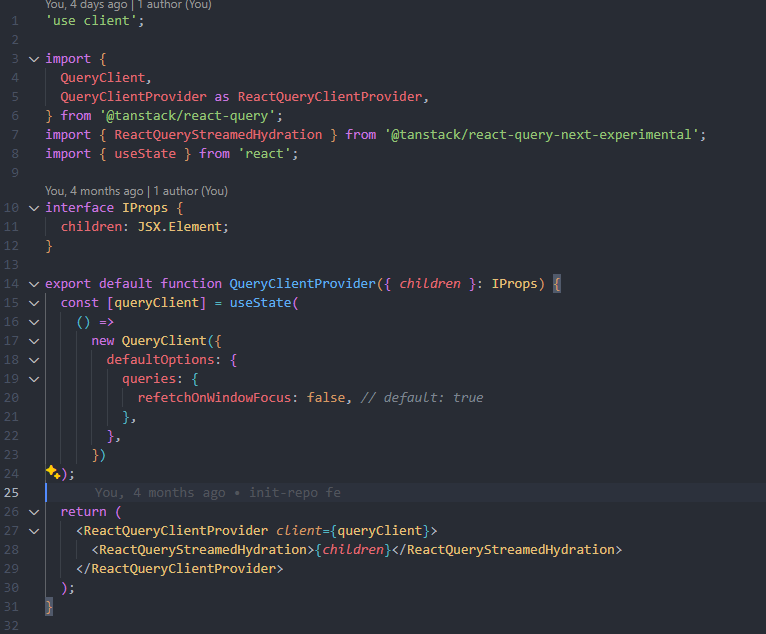The width and height of the screenshot is (766, 634).
Task: Click the 'react' module string on line 8
Action: tap(264, 154)
